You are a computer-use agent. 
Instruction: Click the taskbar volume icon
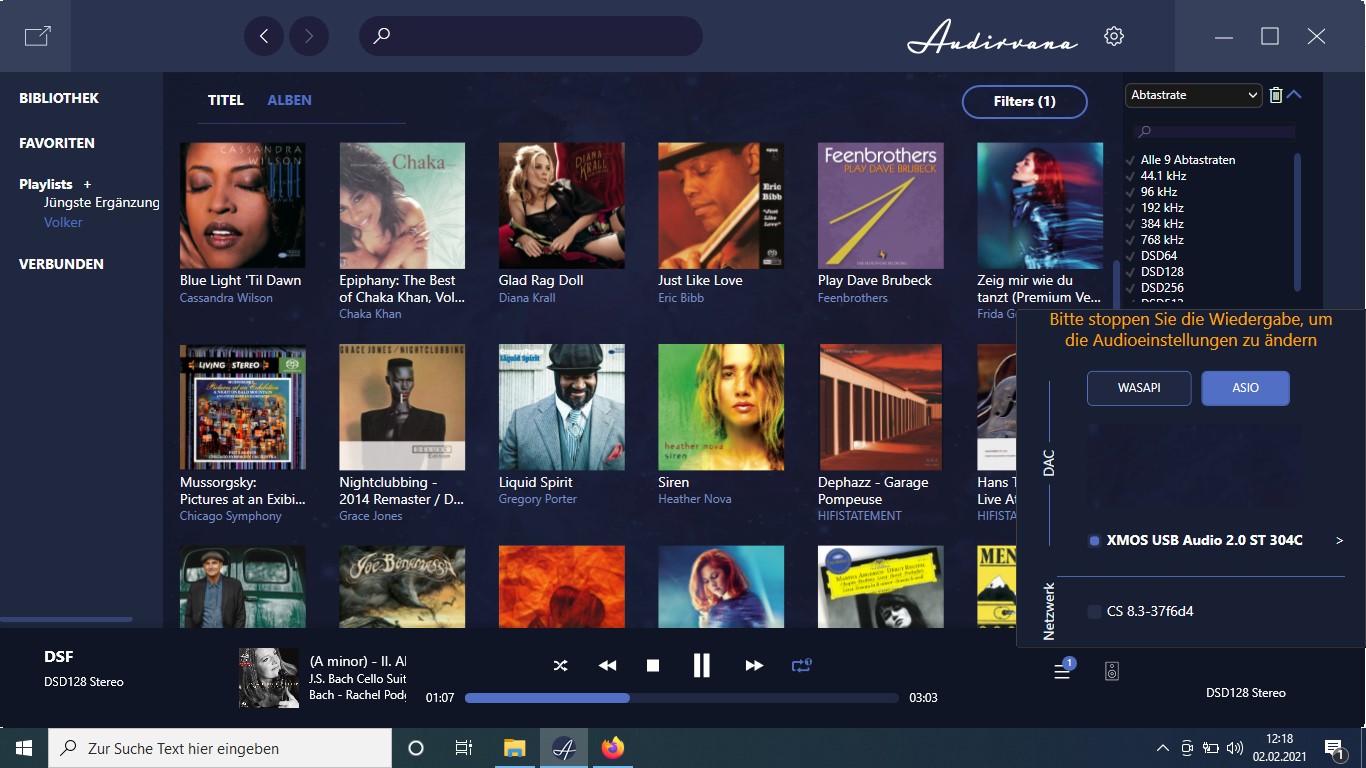[1235, 748]
